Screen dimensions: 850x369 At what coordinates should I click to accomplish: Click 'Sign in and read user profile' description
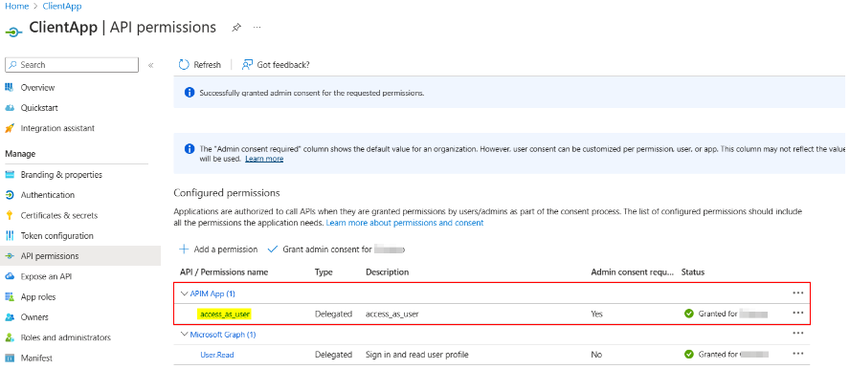pyautogui.click(x=417, y=355)
